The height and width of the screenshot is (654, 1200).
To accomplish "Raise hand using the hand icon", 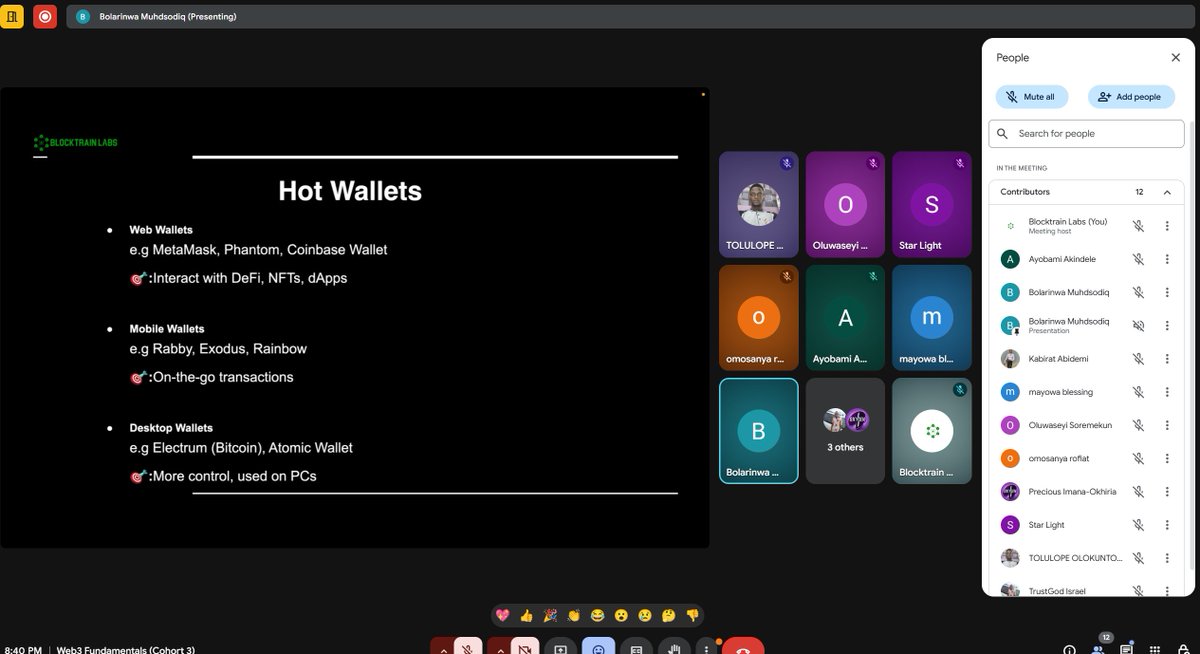I will coord(675,648).
